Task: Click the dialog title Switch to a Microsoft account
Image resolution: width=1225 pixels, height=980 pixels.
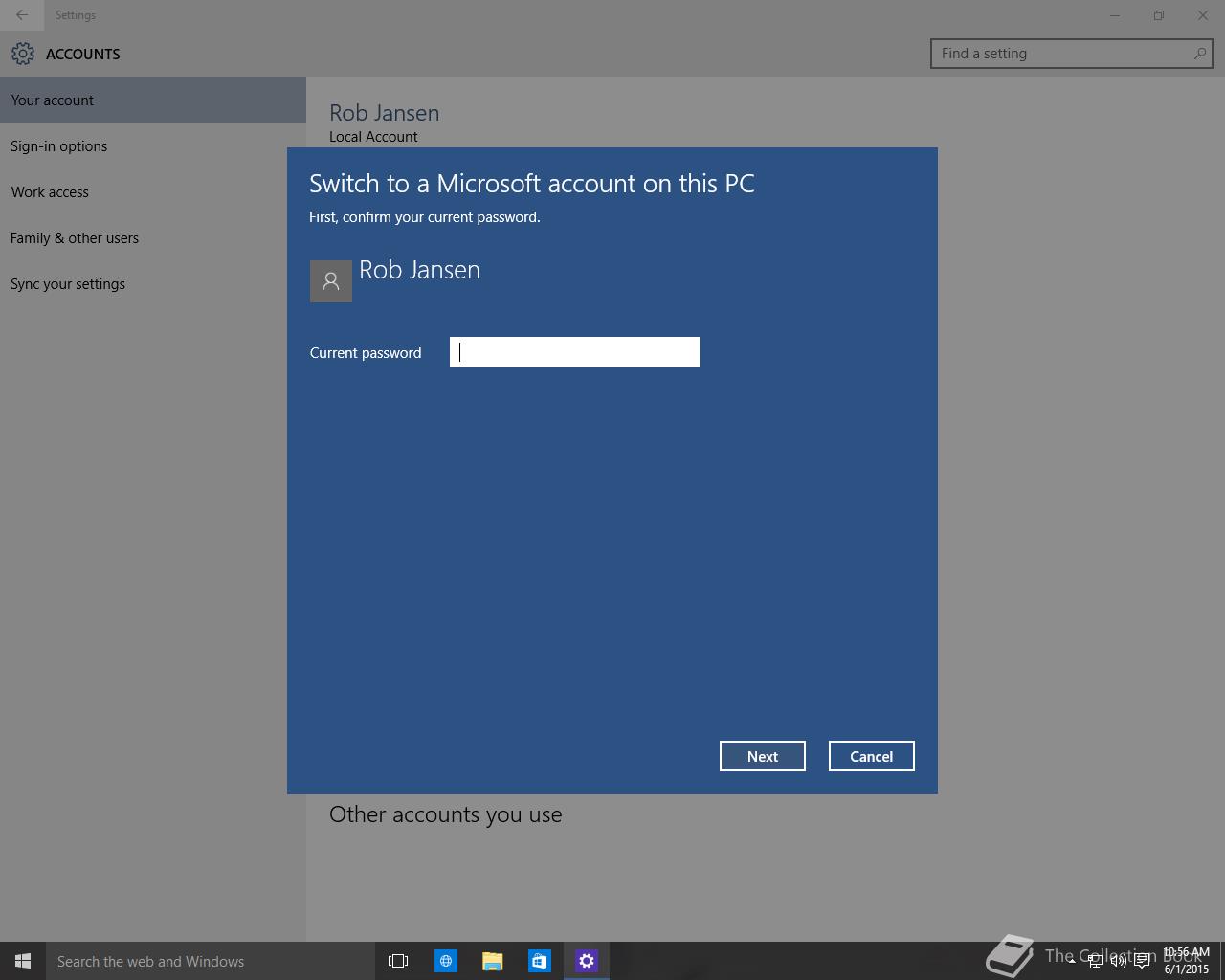Action: tap(532, 184)
